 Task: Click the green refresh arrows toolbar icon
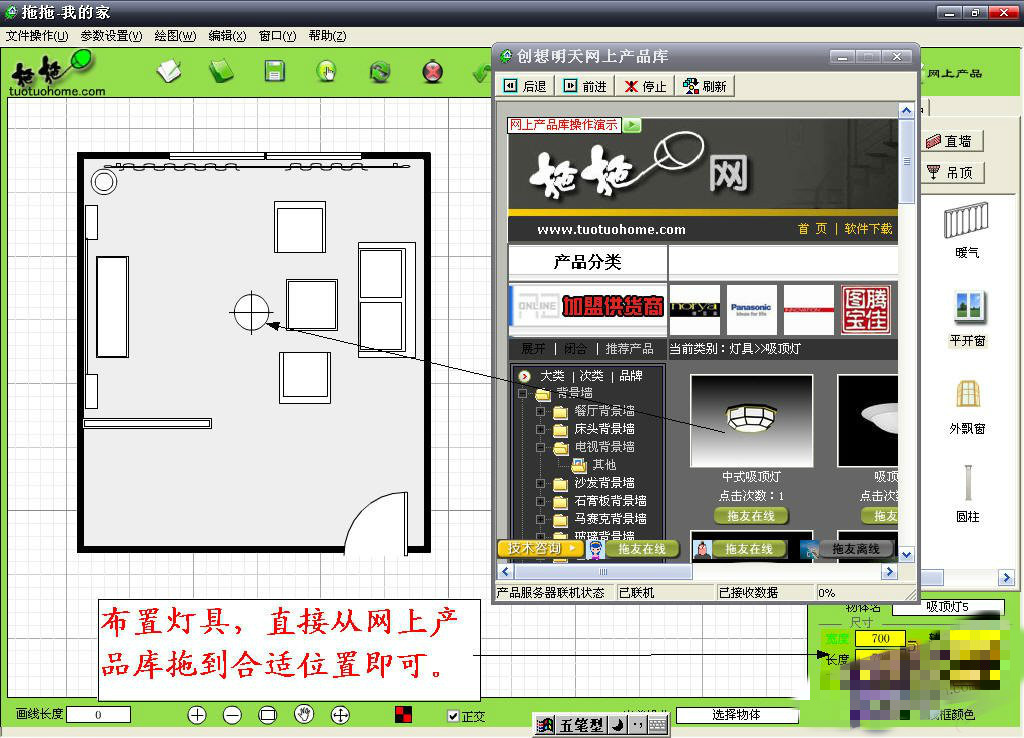coord(379,71)
